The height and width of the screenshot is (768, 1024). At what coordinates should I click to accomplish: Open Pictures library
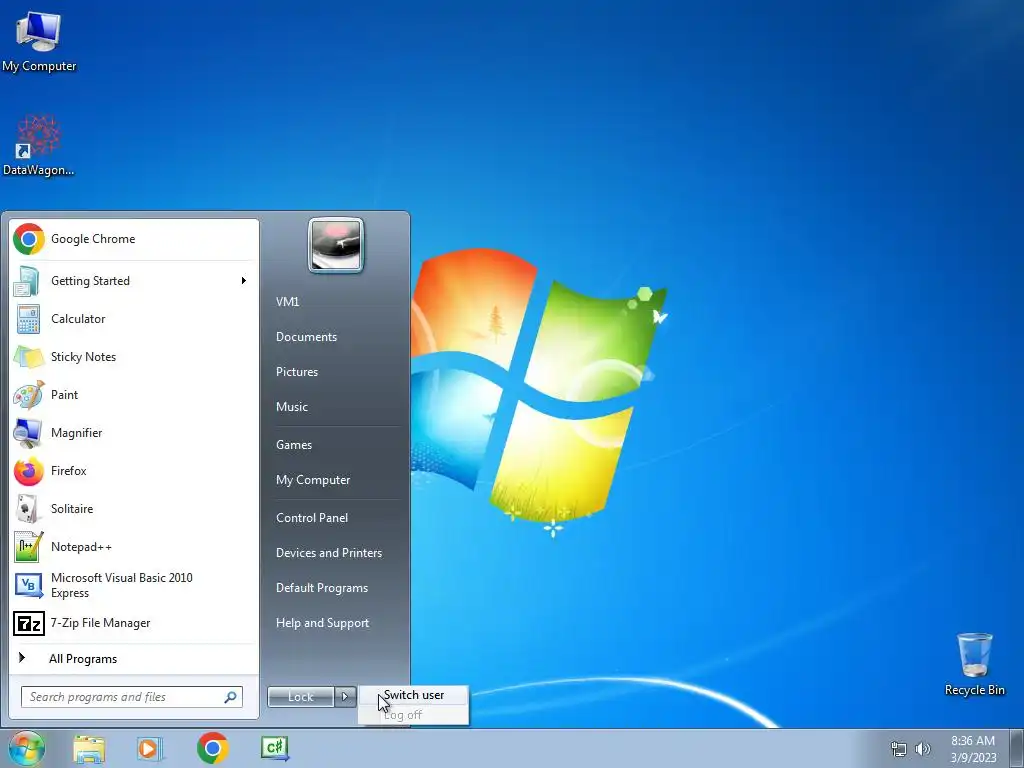pos(297,372)
